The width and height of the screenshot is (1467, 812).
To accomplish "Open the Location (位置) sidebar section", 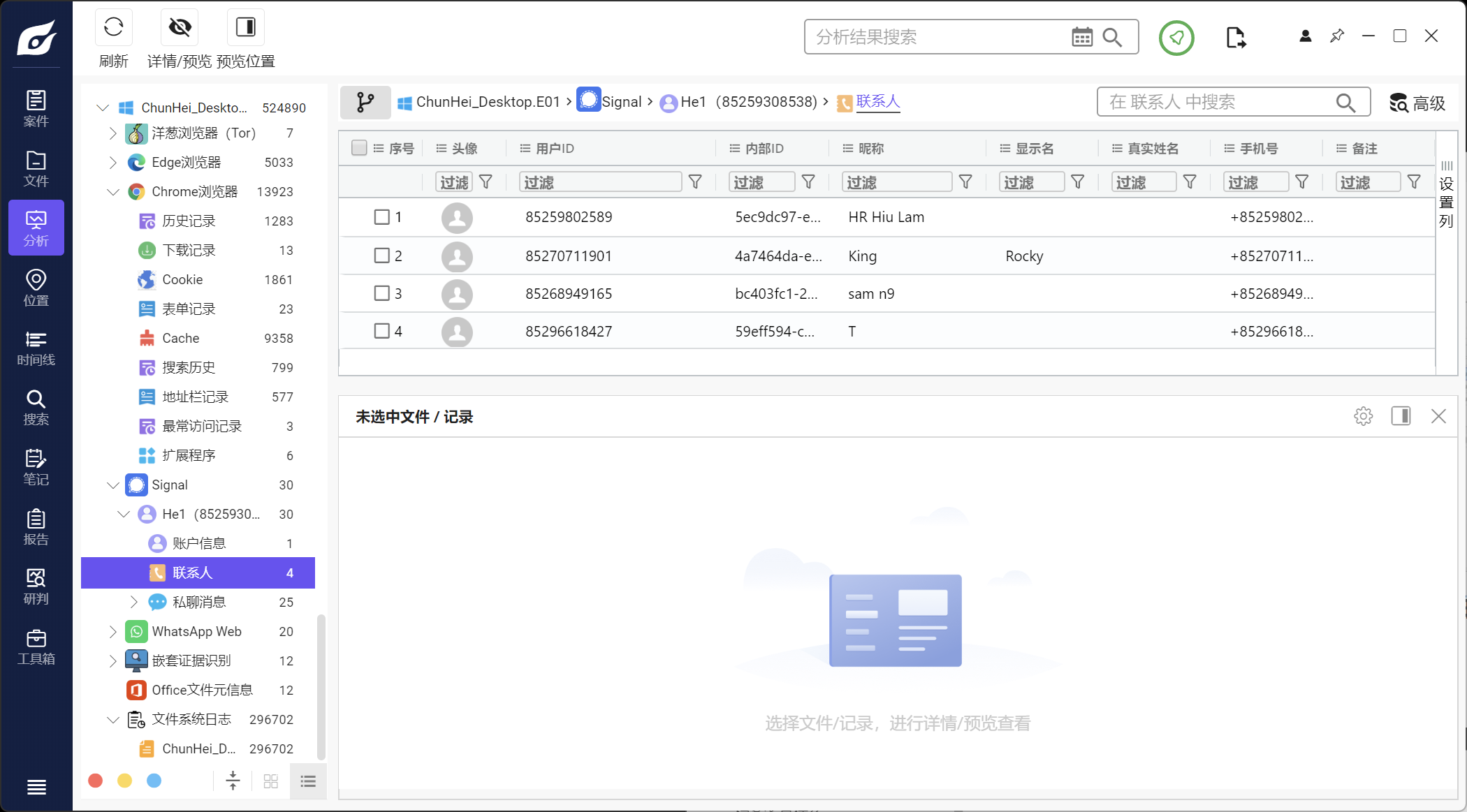I will [36, 288].
